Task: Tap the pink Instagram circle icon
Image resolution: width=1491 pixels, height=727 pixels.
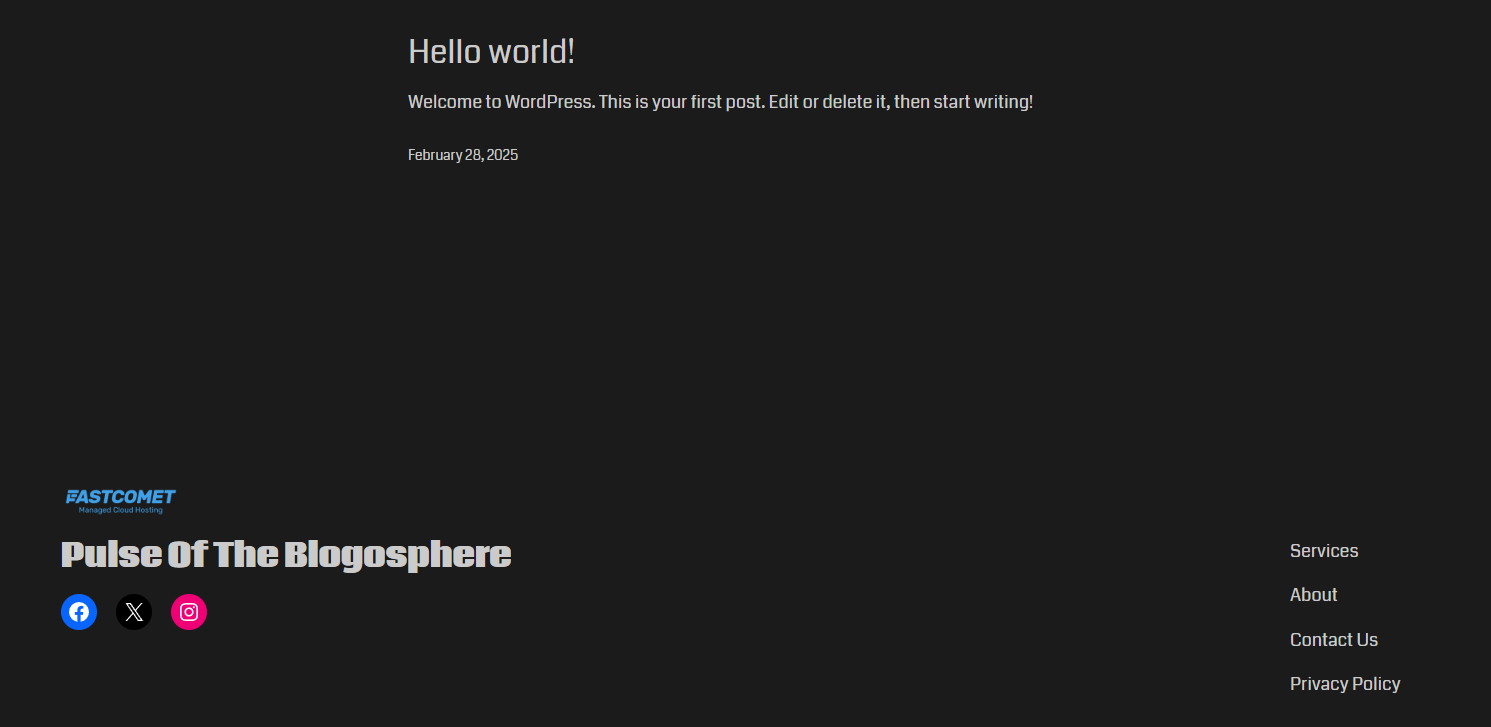Action: [189, 612]
